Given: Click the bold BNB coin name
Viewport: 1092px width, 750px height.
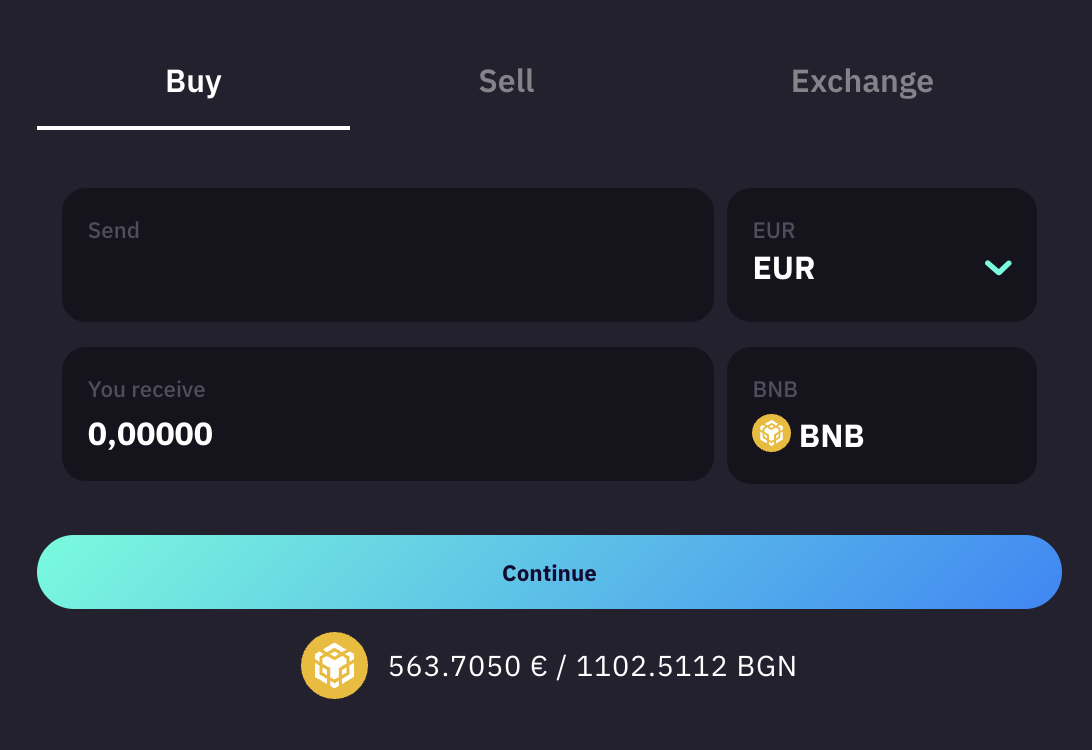Looking at the screenshot, I should point(832,436).
